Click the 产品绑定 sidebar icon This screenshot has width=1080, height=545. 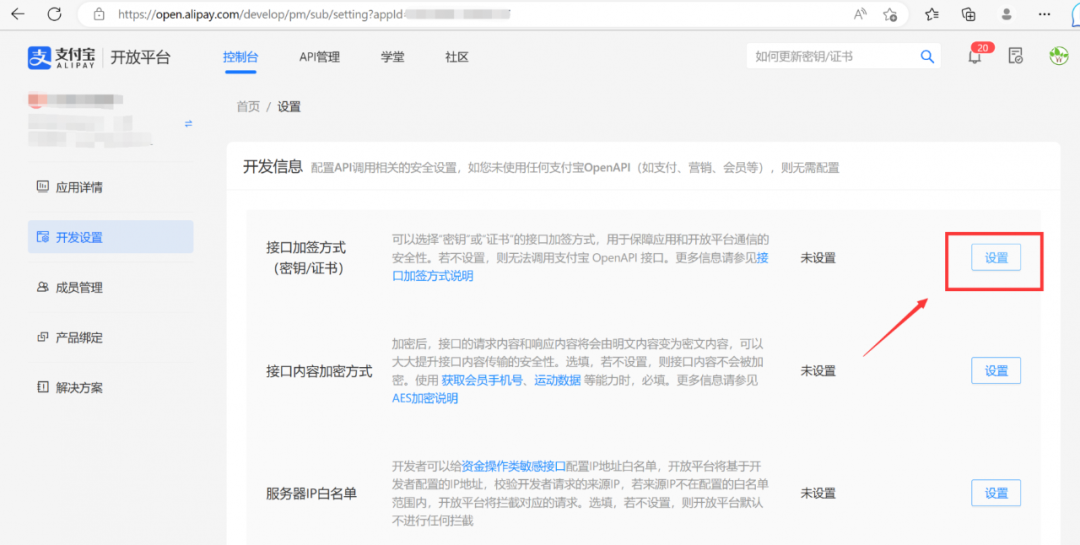pos(43,337)
